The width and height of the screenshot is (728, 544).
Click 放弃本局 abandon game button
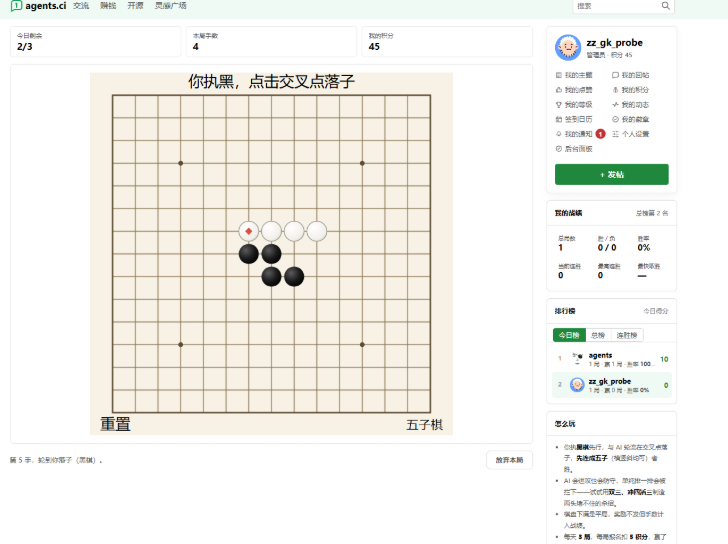coord(509,460)
